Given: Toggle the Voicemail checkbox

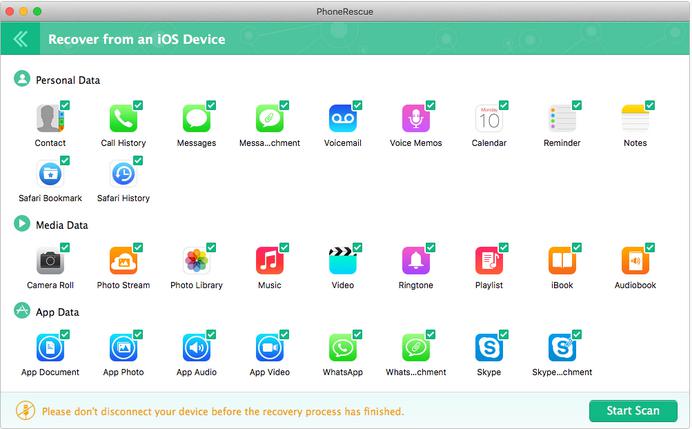Looking at the screenshot, I should click(x=357, y=105).
